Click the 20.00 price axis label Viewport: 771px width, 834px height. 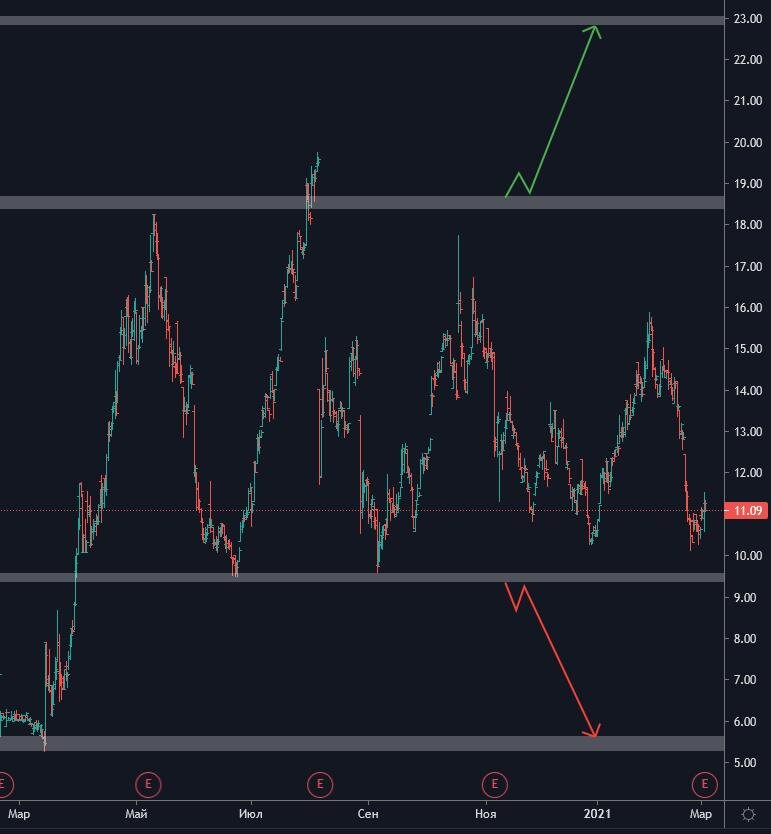click(748, 142)
